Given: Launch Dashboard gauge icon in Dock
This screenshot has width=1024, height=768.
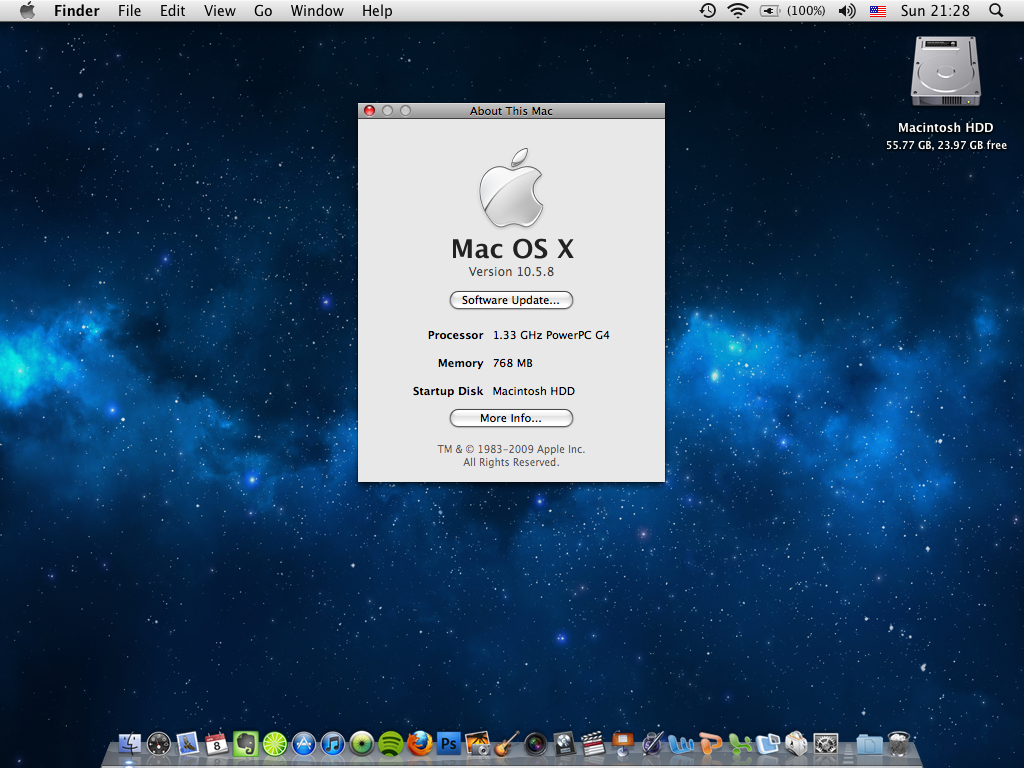Looking at the screenshot, I should [159, 743].
